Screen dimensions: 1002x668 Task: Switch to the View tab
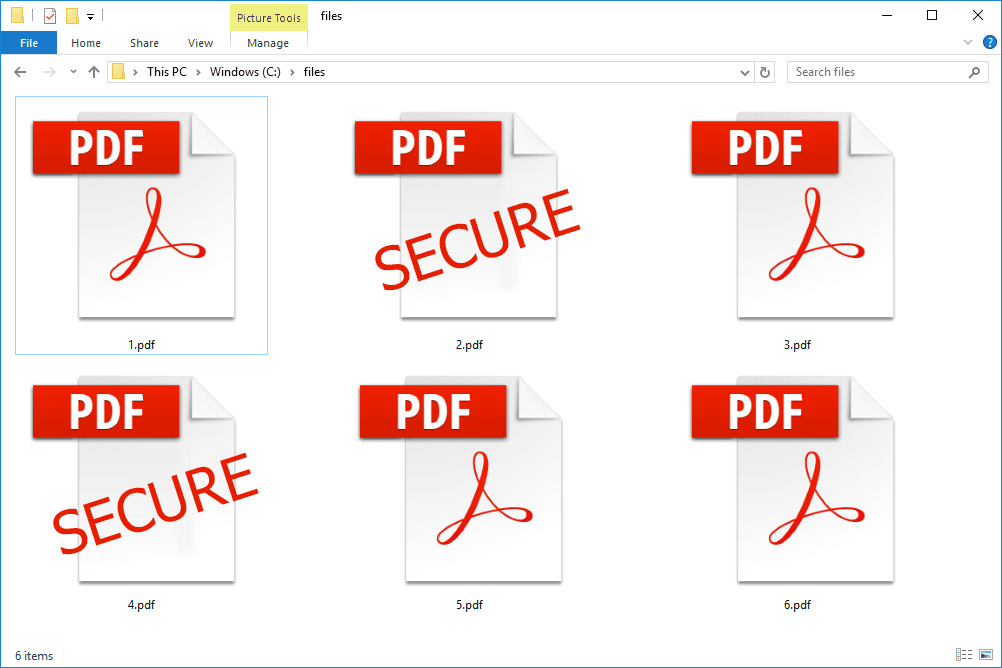click(x=199, y=42)
